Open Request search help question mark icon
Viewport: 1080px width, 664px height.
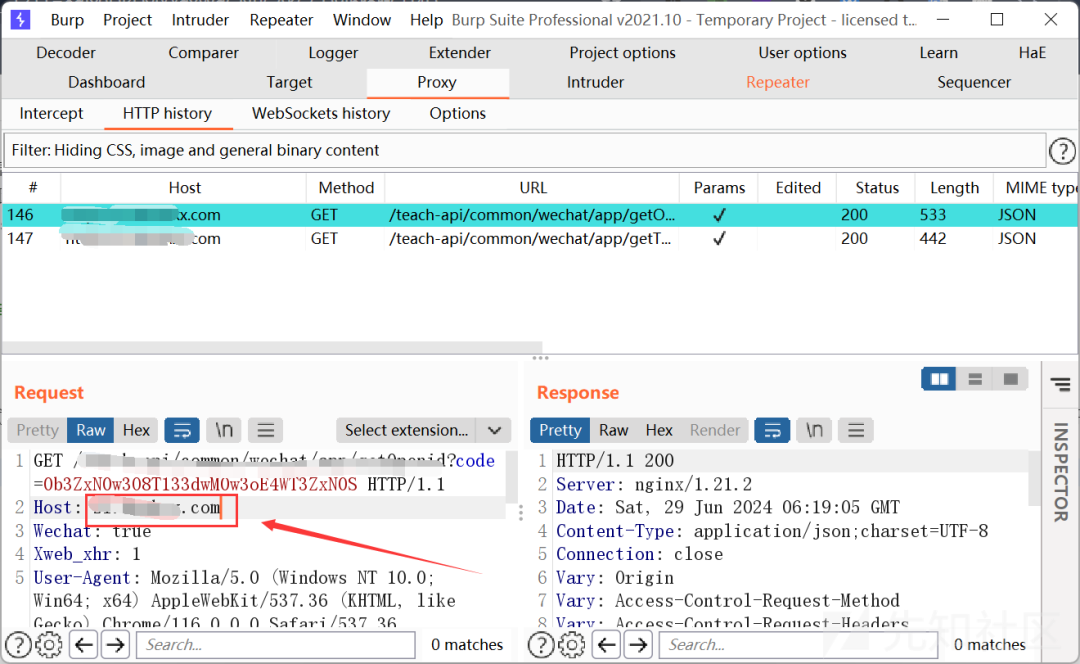(19, 645)
